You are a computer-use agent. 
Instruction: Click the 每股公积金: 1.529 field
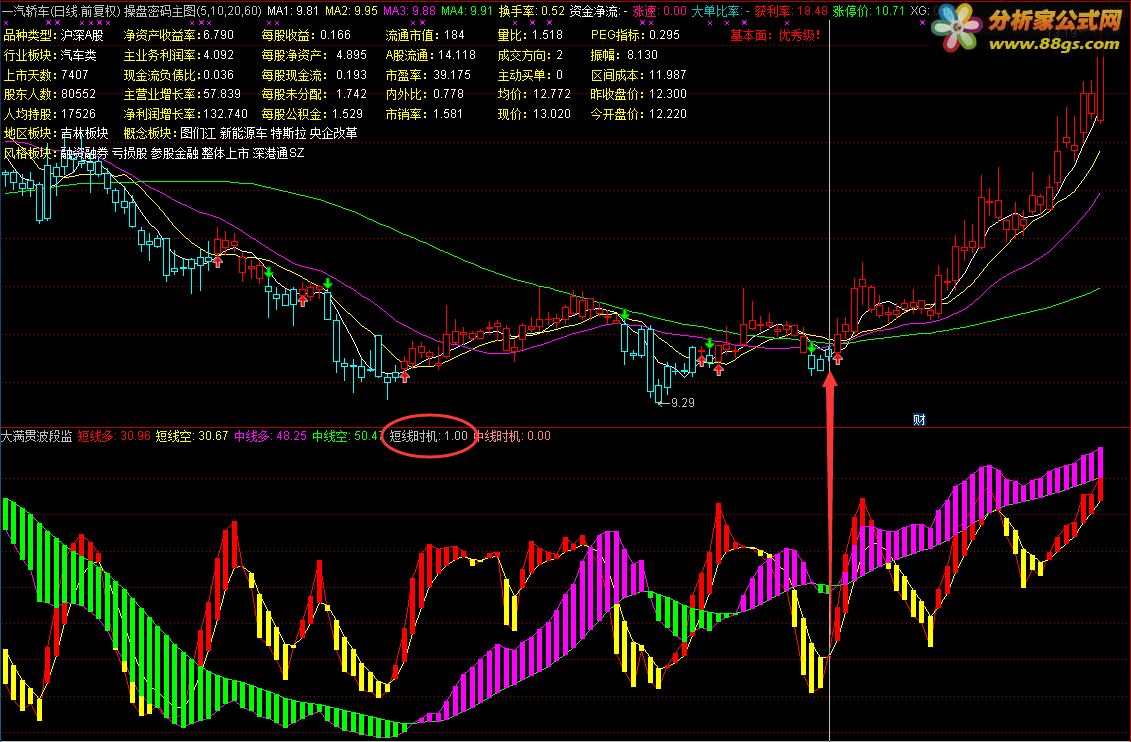(x=312, y=114)
